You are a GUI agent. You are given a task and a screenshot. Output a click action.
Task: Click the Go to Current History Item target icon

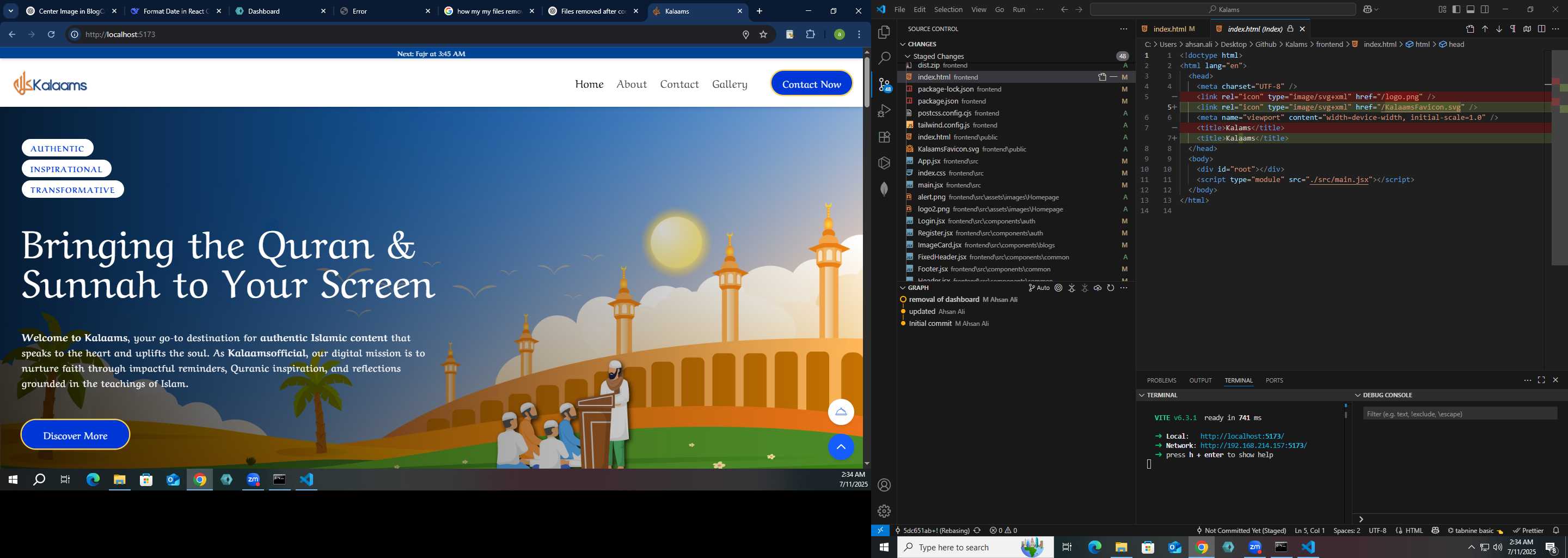coord(1058,288)
